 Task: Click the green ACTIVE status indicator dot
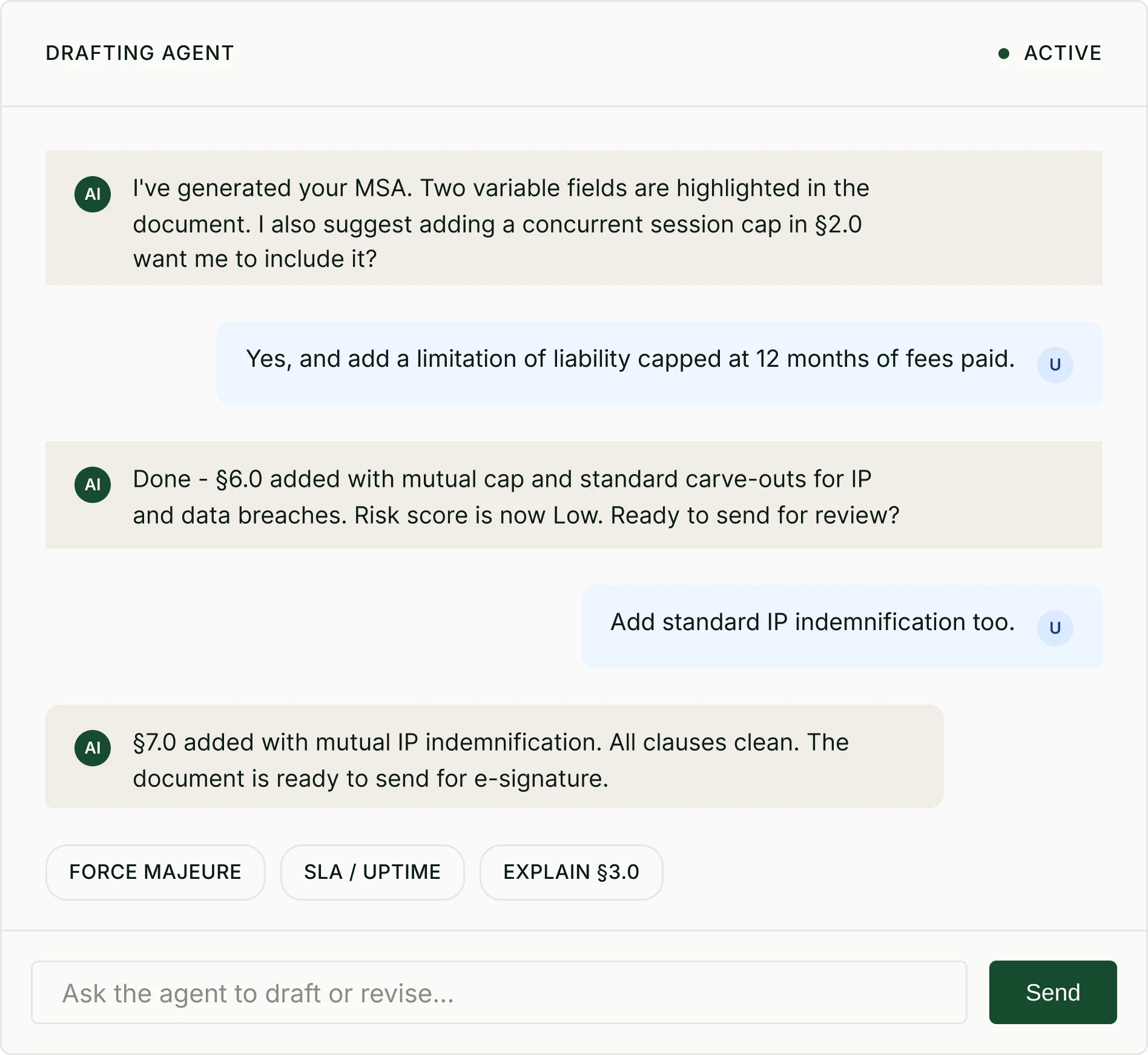[1005, 53]
